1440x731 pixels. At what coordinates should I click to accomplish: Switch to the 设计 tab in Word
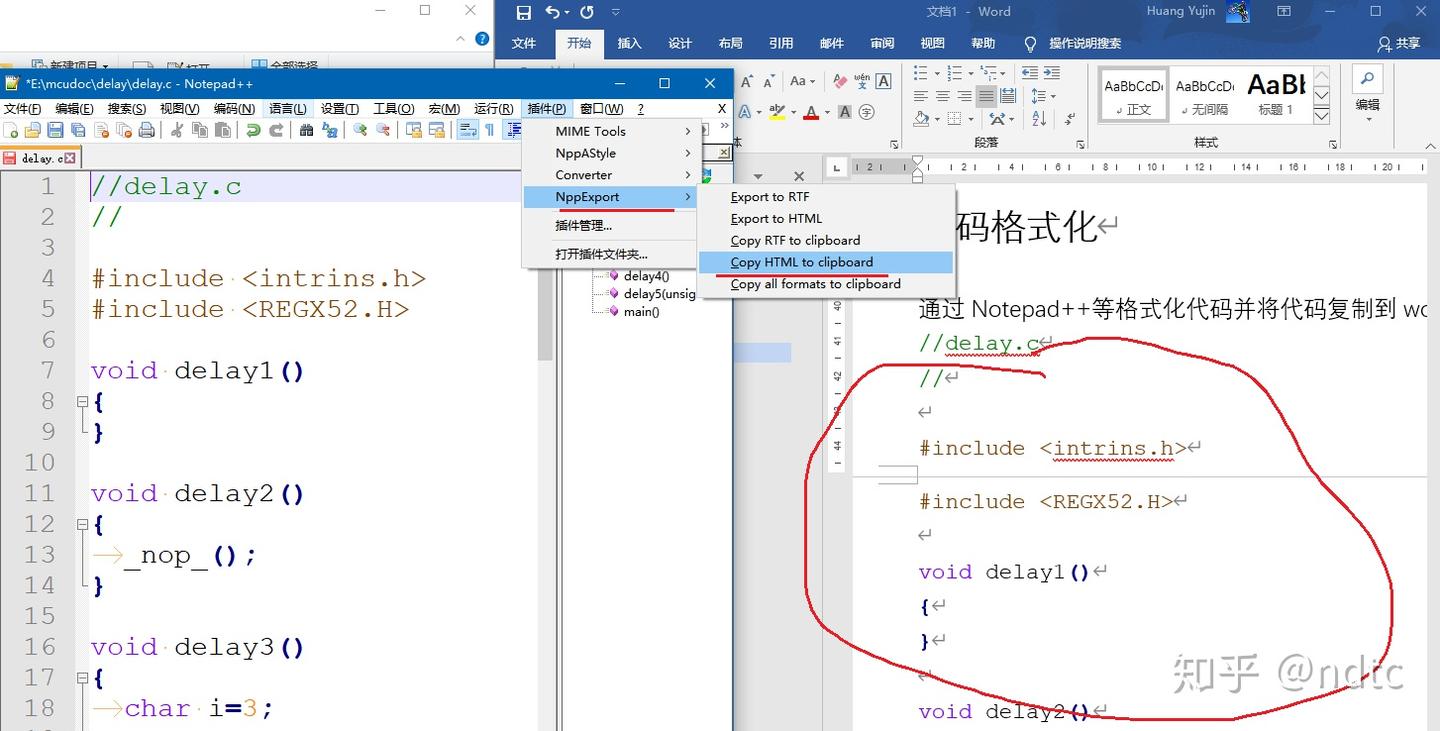(x=680, y=43)
